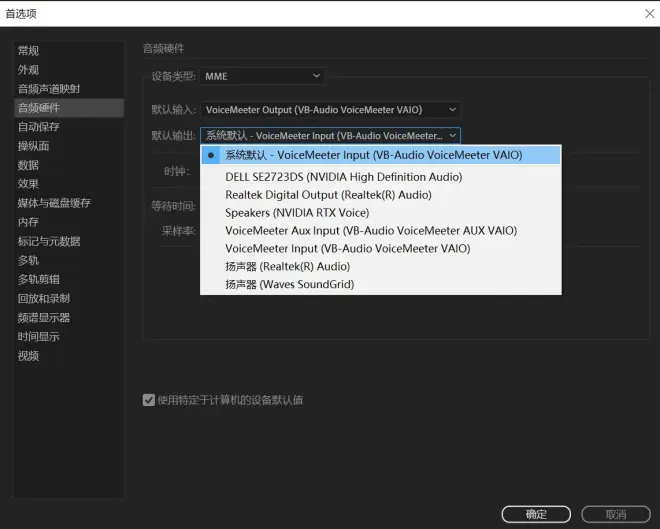Select Speakers (NVIDIA RTX Voice) output

[x=297, y=213]
